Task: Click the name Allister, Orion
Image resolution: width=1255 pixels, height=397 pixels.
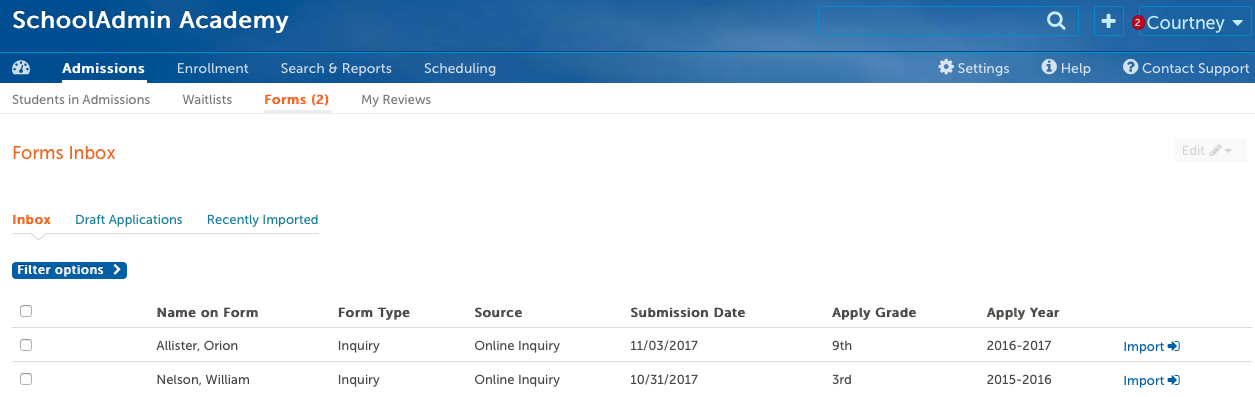Action: 198,346
